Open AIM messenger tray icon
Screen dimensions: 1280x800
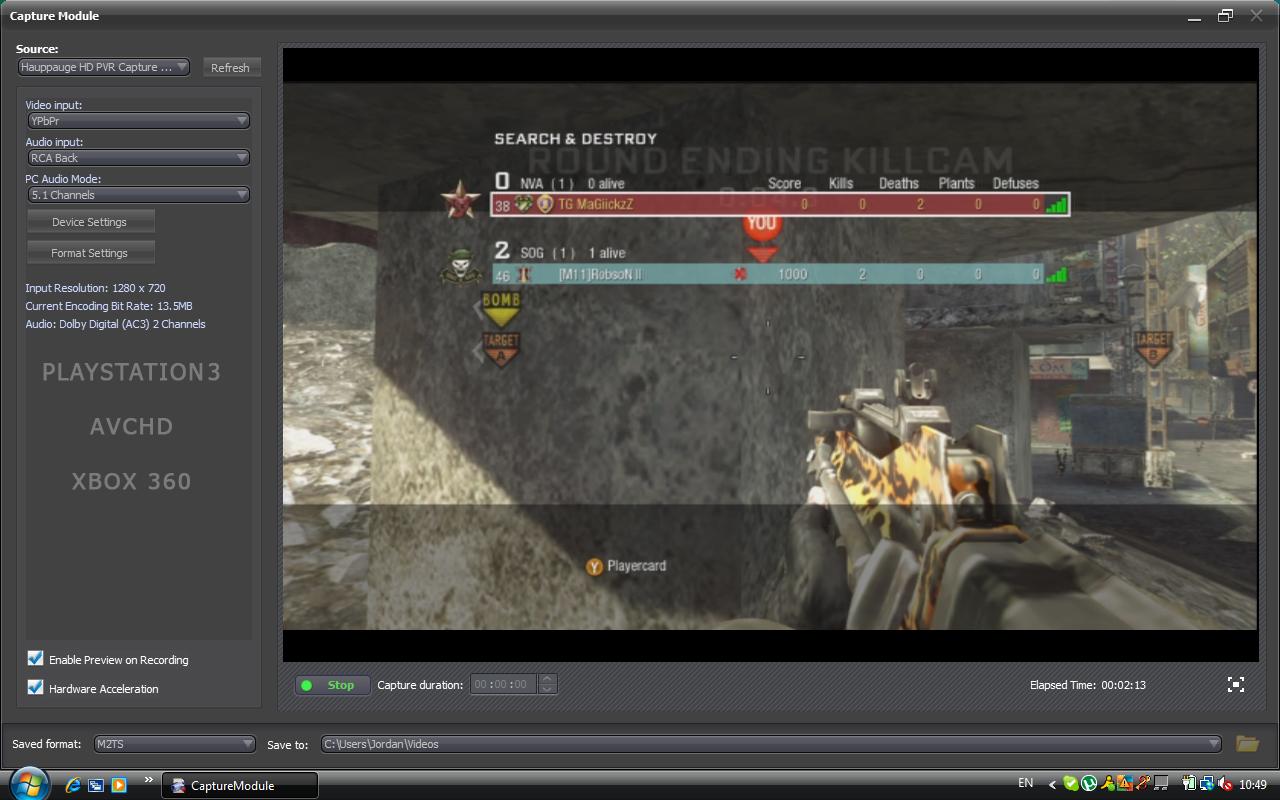(1108, 784)
